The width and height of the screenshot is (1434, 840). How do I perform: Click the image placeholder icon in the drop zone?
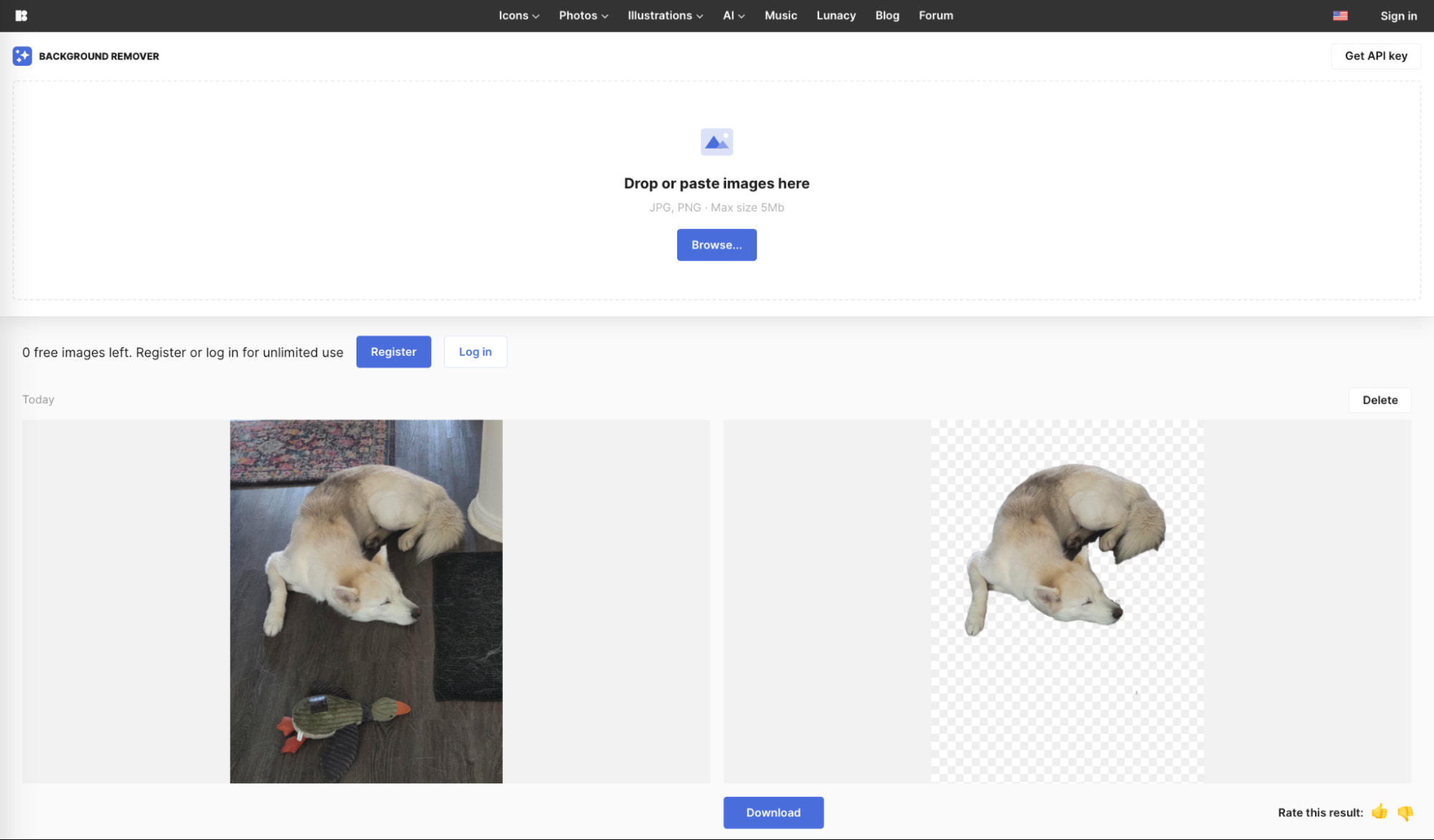click(x=717, y=141)
